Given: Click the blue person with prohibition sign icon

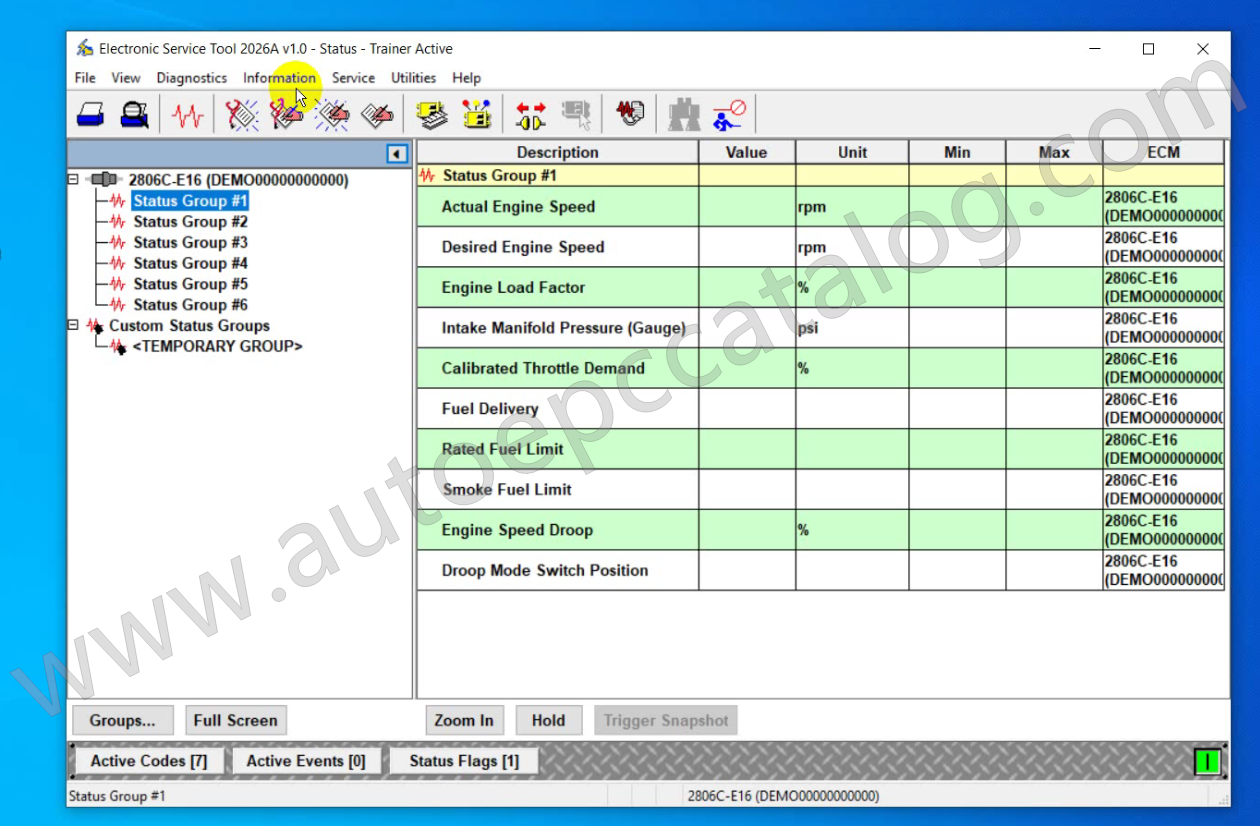Looking at the screenshot, I should (x=729, y=115).
